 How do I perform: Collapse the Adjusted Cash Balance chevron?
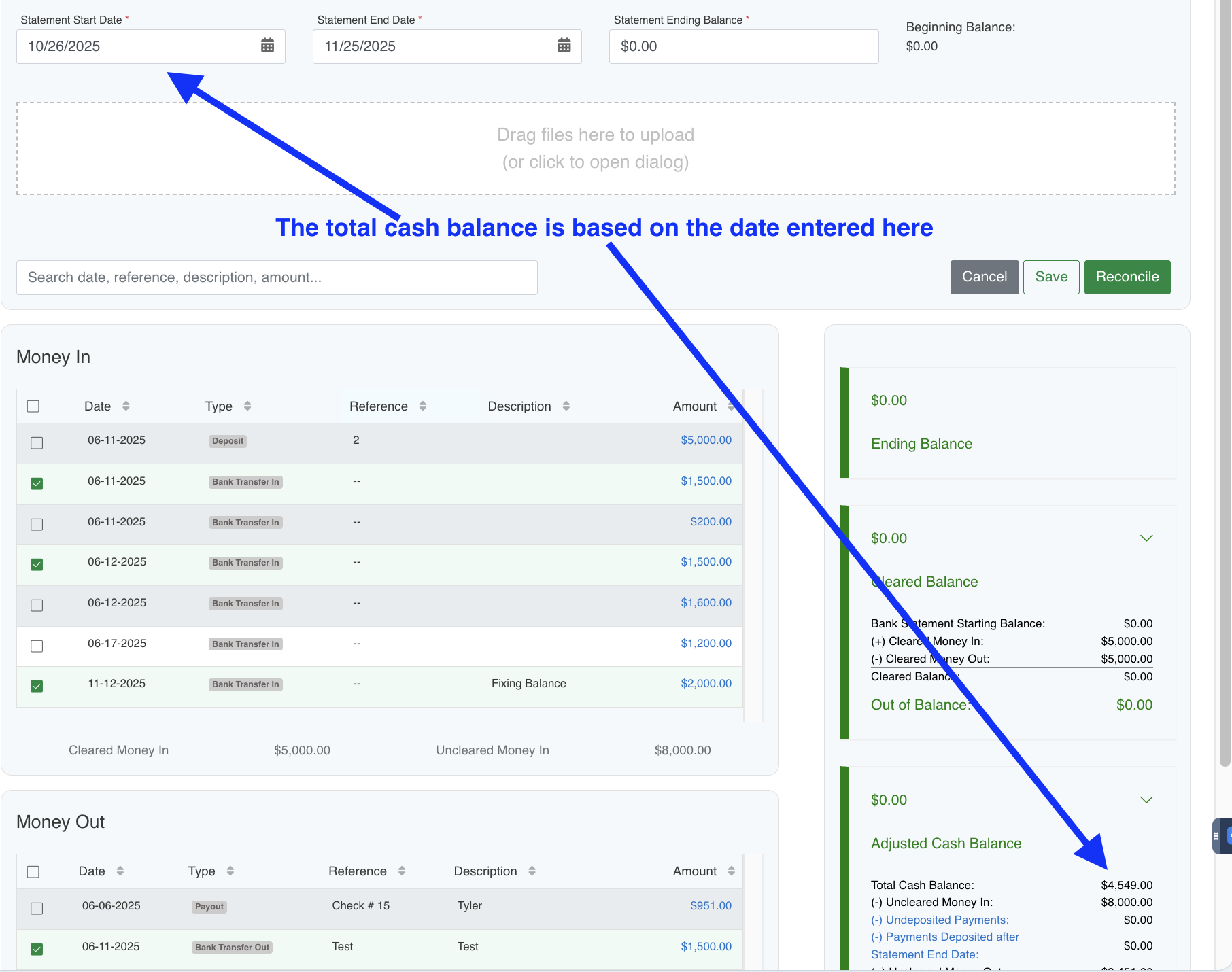pyautogui.click(x=1146, y=800)
